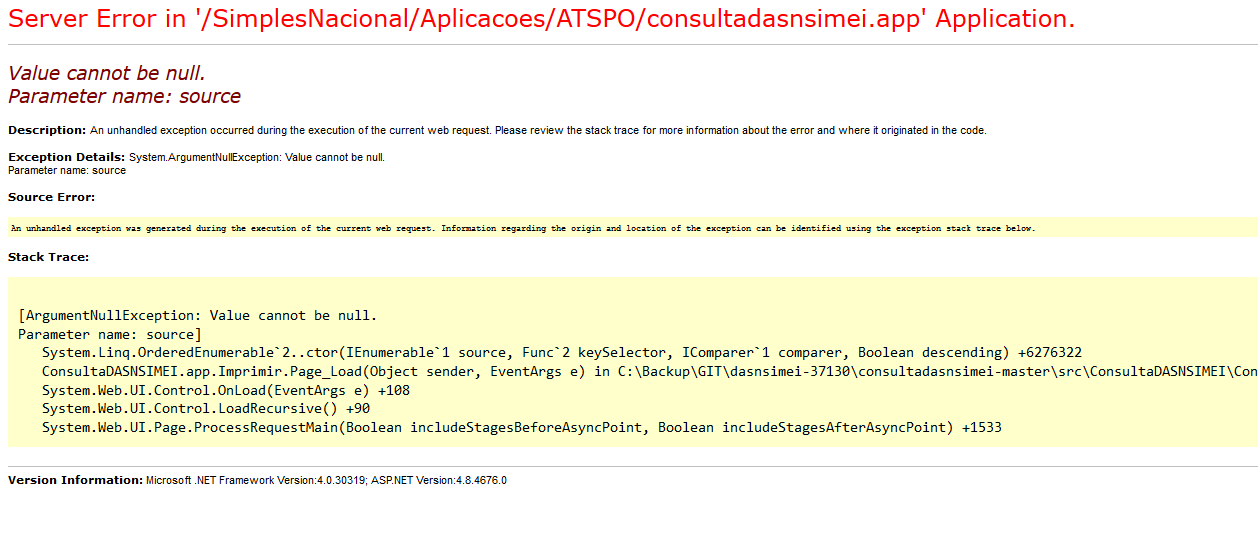1258x539 pixels.
Task: Click the System.Web.UI.Control.LoadRecursive() trace line
Action: point(206,408)
